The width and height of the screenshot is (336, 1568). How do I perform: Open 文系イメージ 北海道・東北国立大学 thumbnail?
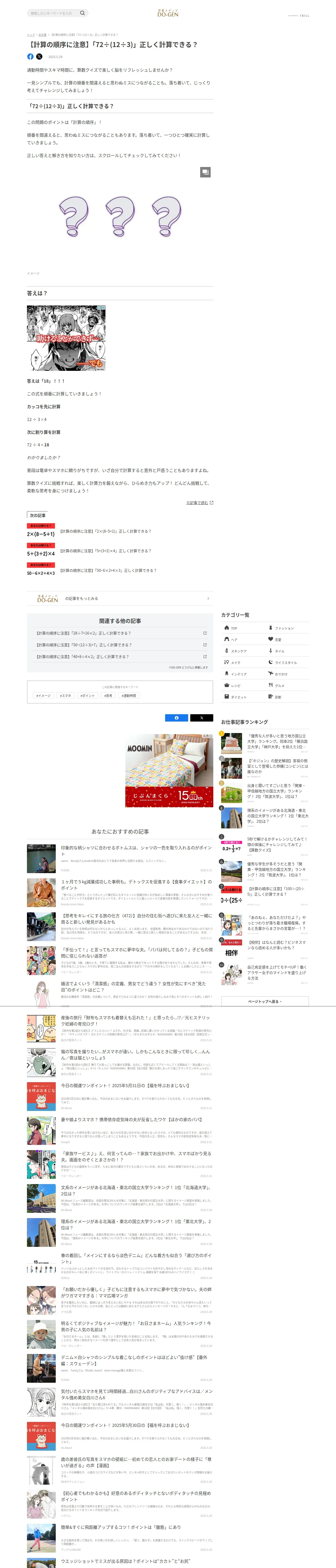pyautogui.click(x=41, y=1198)
